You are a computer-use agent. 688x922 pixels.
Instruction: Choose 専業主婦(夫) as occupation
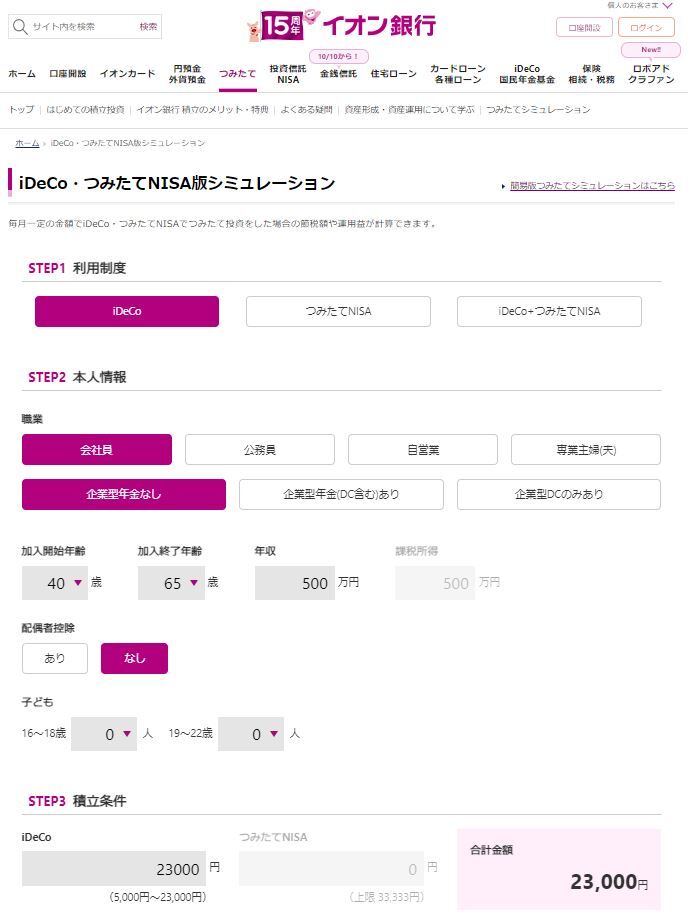586,450
